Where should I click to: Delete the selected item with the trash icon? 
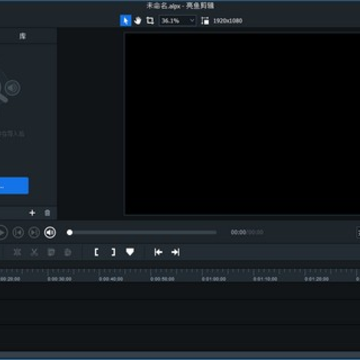tap(47, 213)
